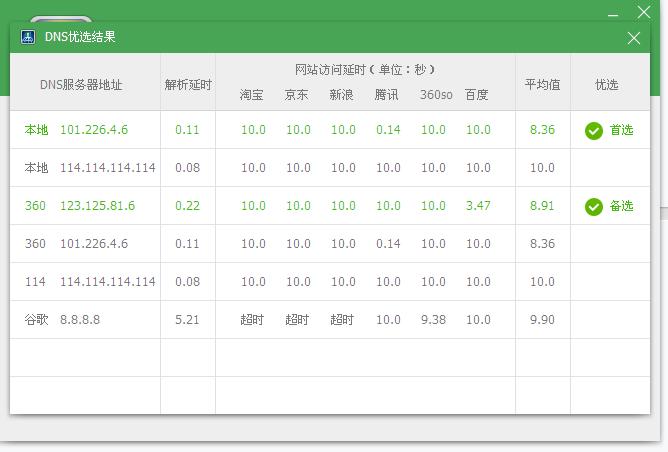Close the DNS优选结果 dialog
668x452 pixels.
[633, 38]
